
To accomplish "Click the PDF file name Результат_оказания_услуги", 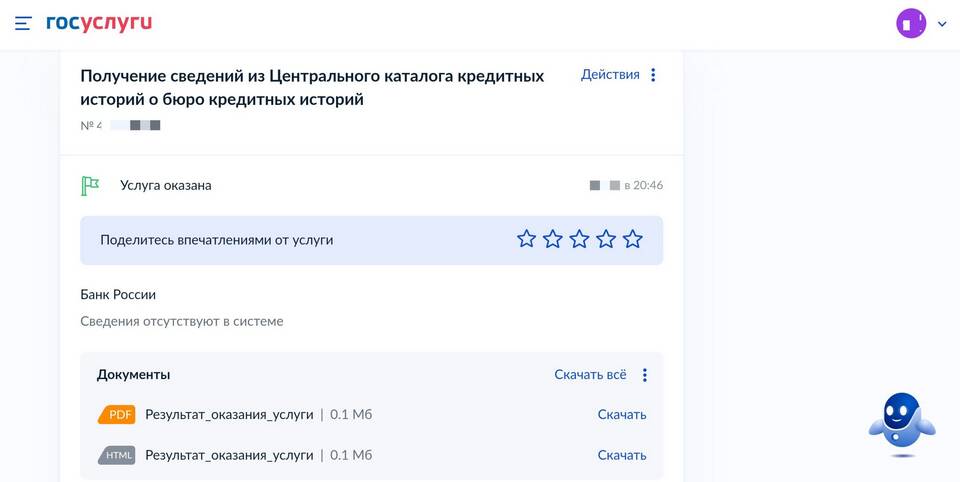I will click(x=229, y=415).
